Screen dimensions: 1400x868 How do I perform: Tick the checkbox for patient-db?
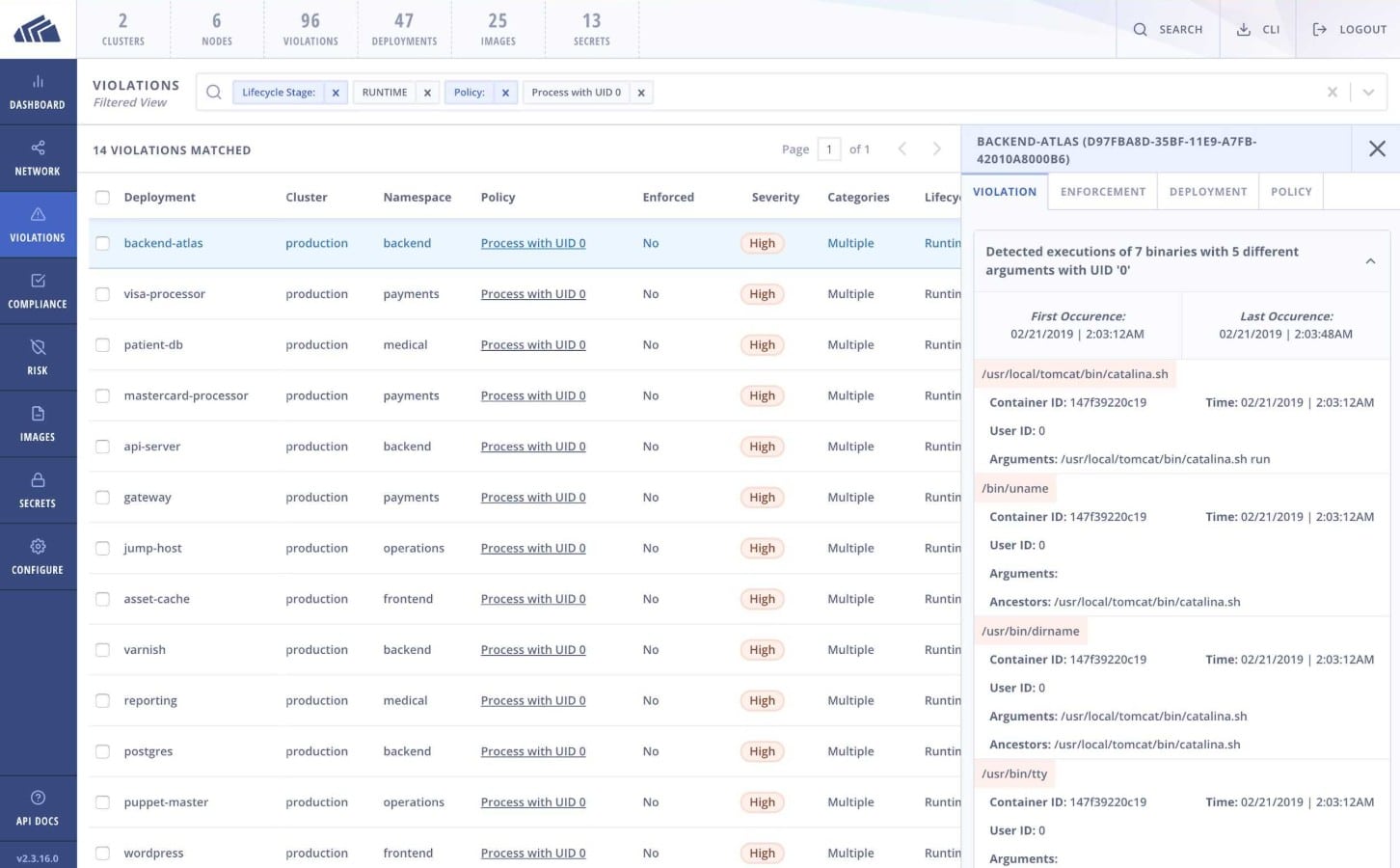(x=102, y=345)
